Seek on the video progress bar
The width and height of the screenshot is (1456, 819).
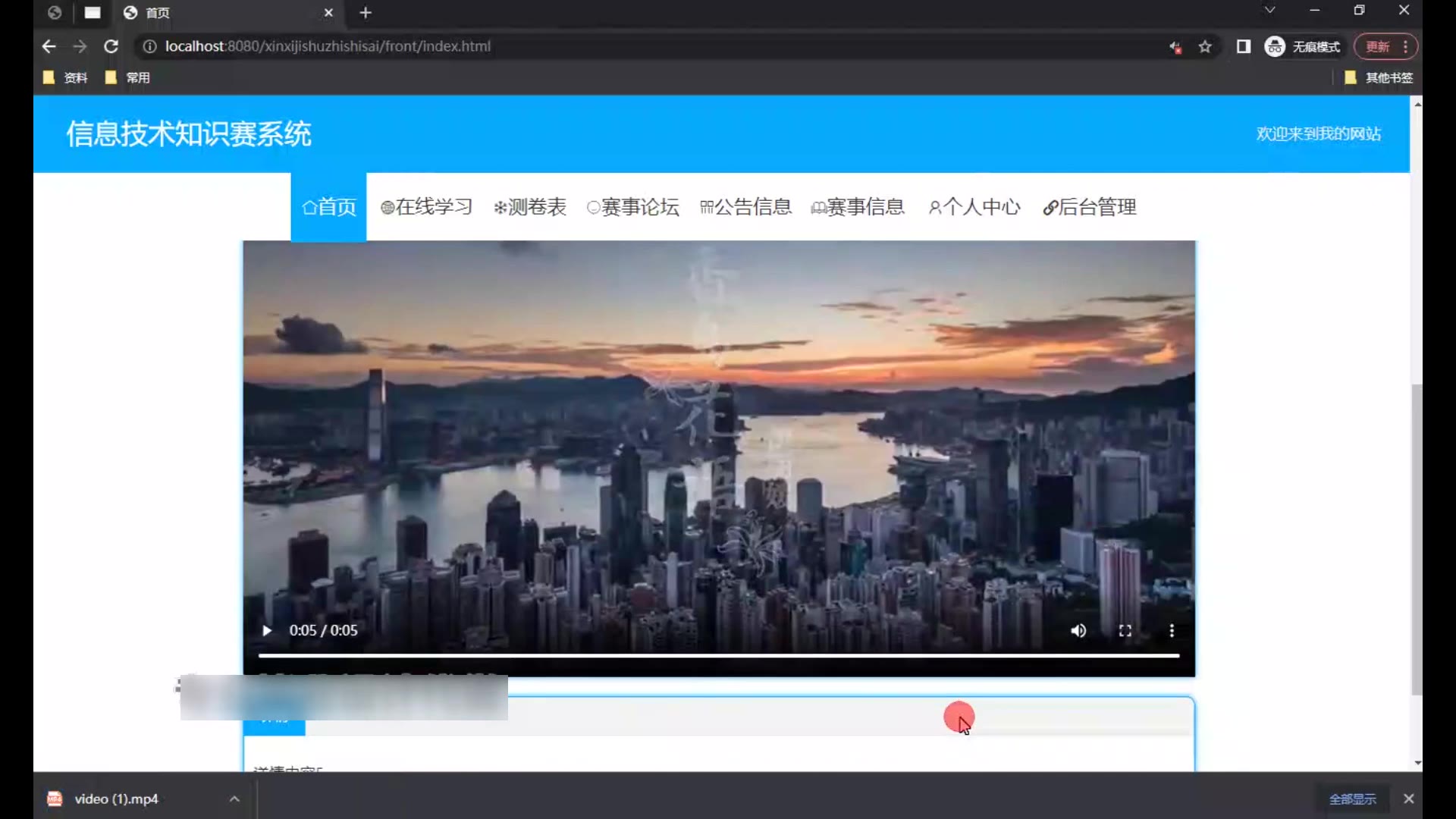tap(718, 655)
